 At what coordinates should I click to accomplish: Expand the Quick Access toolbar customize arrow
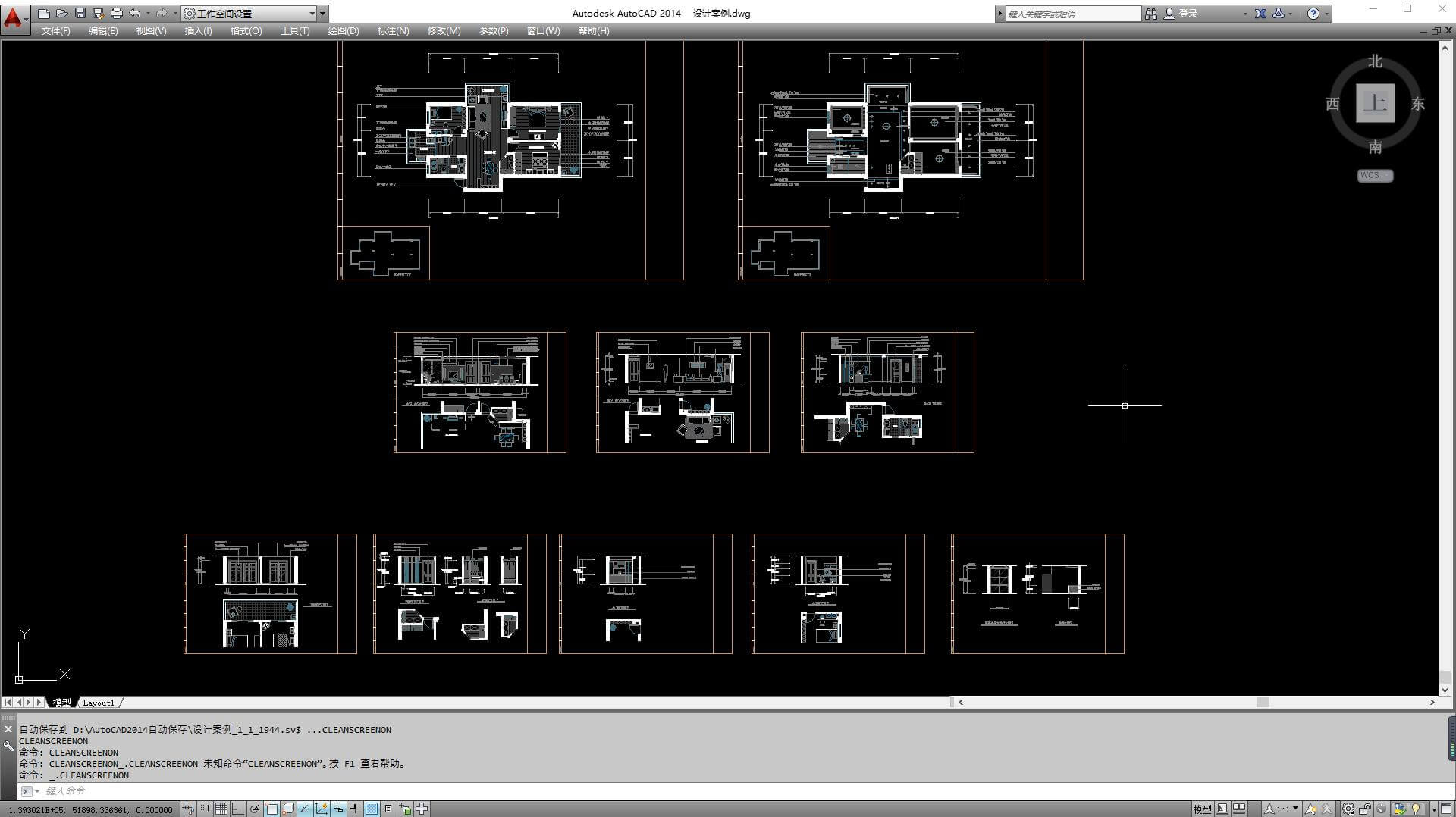point(323,14)
